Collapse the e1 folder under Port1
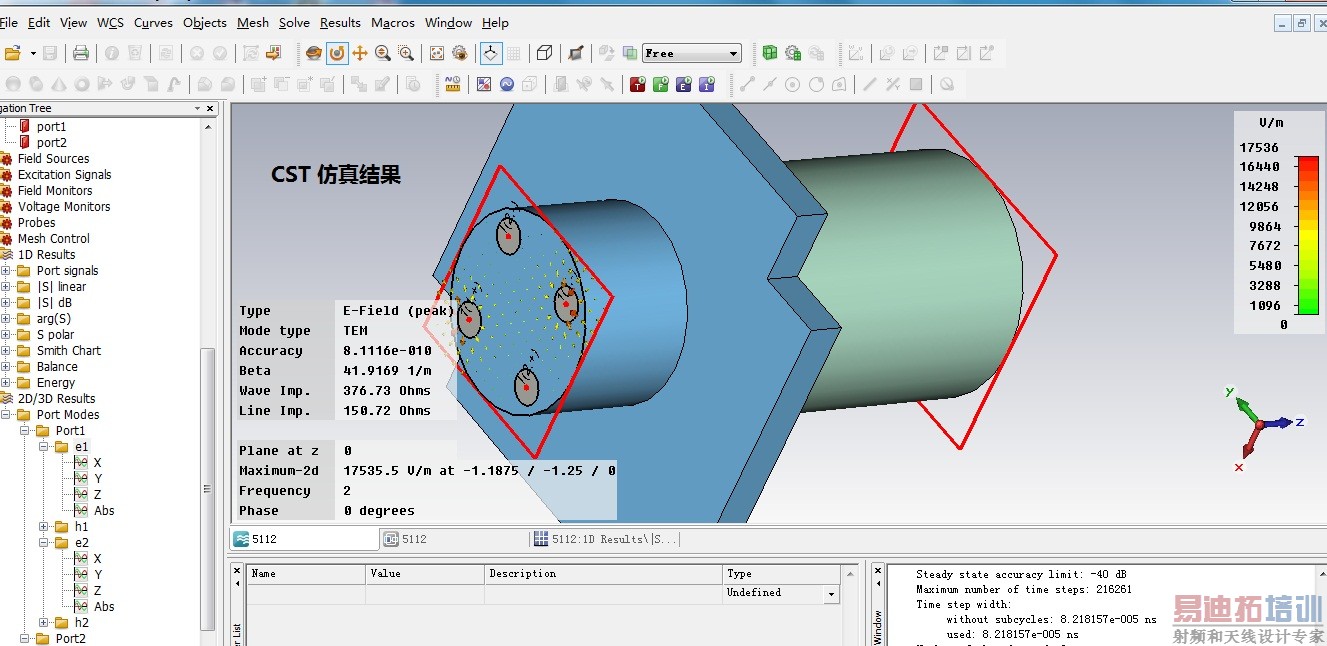1327x646 pixels. pyautogui.click(x=44, y=447)
